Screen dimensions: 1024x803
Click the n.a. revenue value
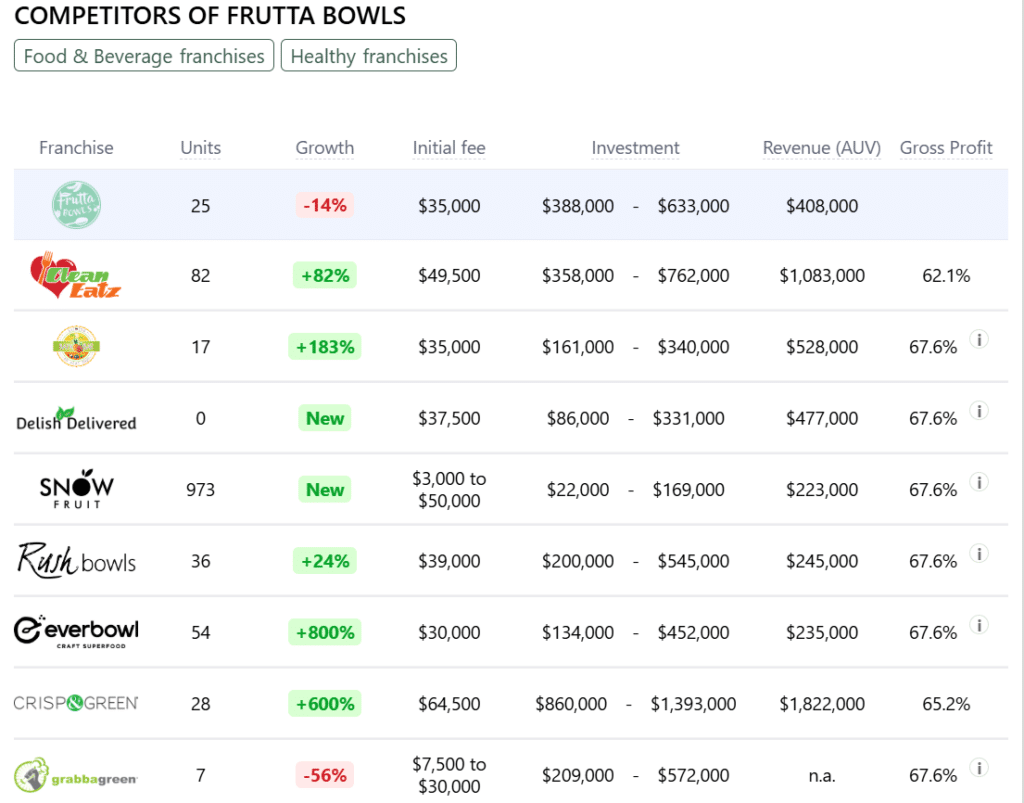822,776
